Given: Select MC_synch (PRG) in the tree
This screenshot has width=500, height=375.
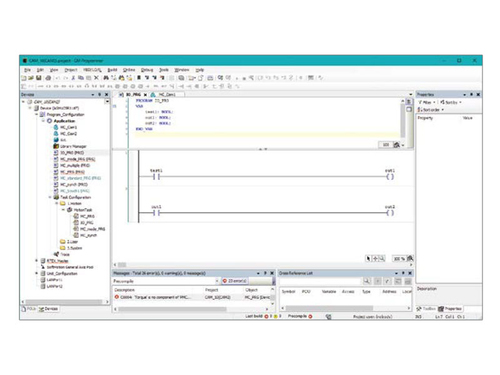Looking at the screenshot, I should 74,185.
